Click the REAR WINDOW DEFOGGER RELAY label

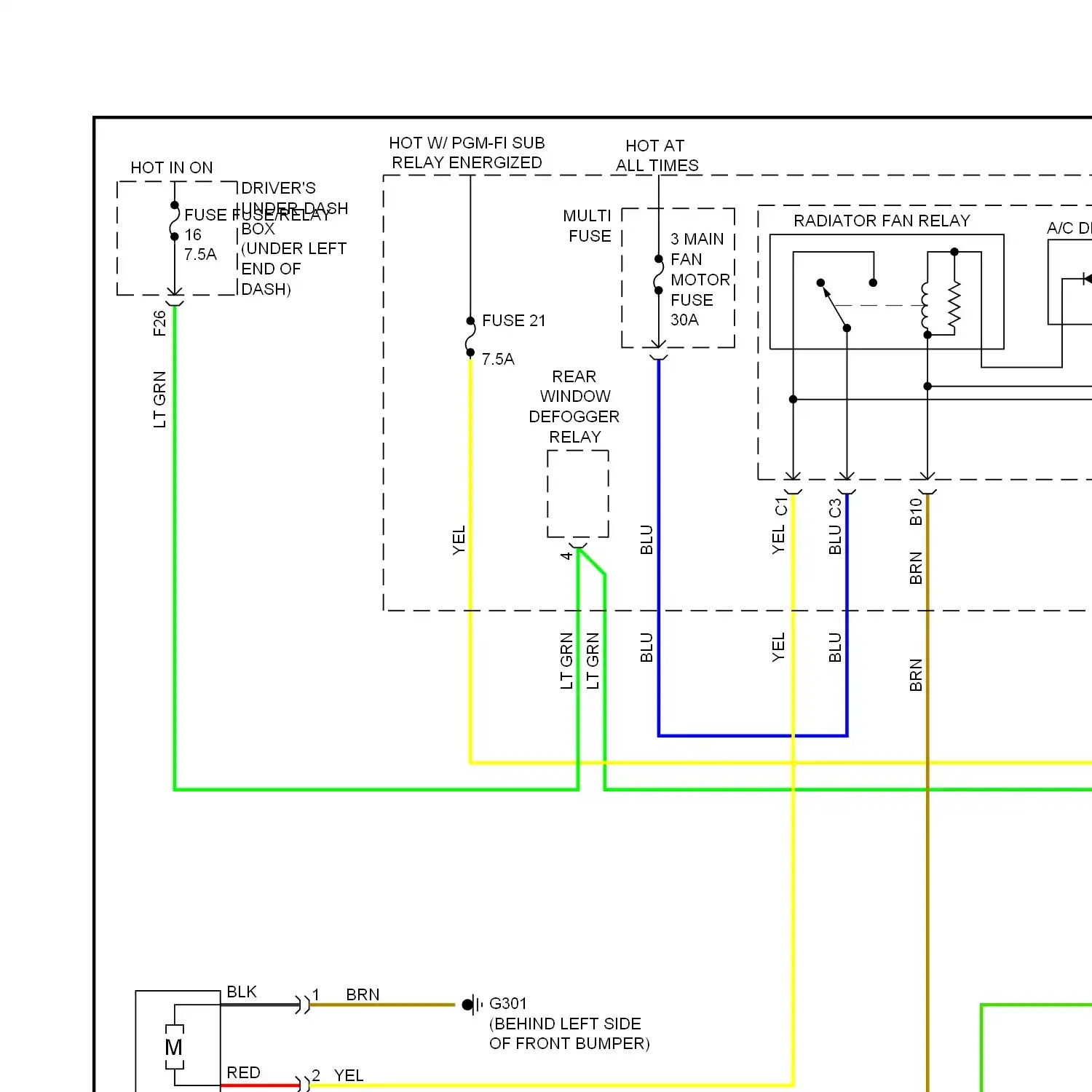(574, 407)
